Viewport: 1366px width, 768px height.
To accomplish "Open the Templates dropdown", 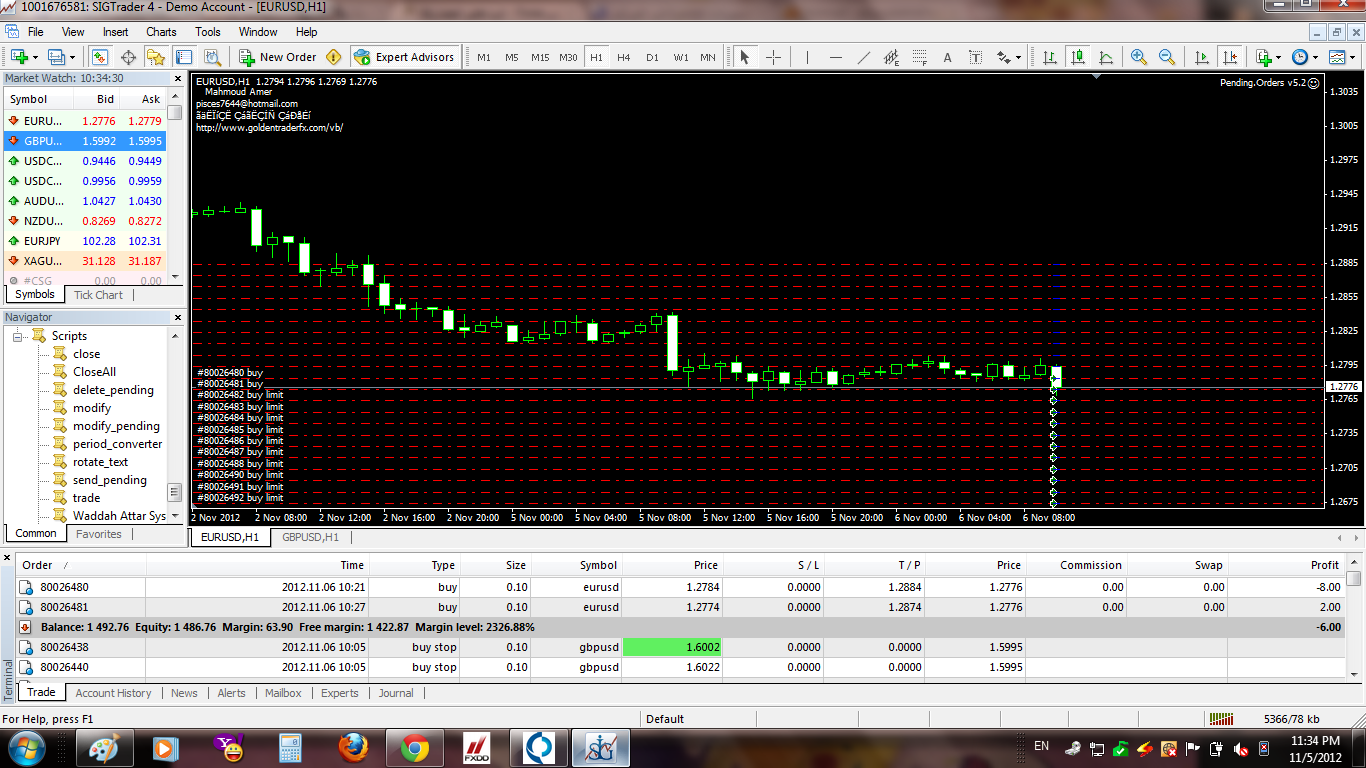I will point(1340,57).
